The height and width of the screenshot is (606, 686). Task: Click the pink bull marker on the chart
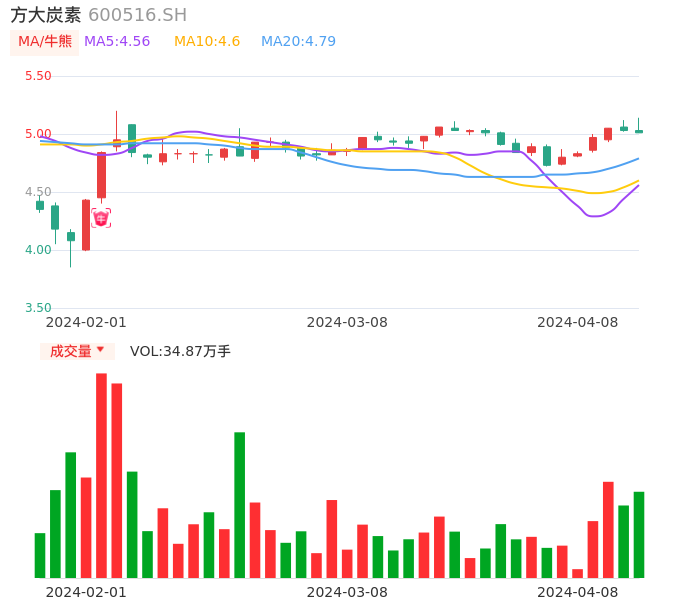coord(101,218)
